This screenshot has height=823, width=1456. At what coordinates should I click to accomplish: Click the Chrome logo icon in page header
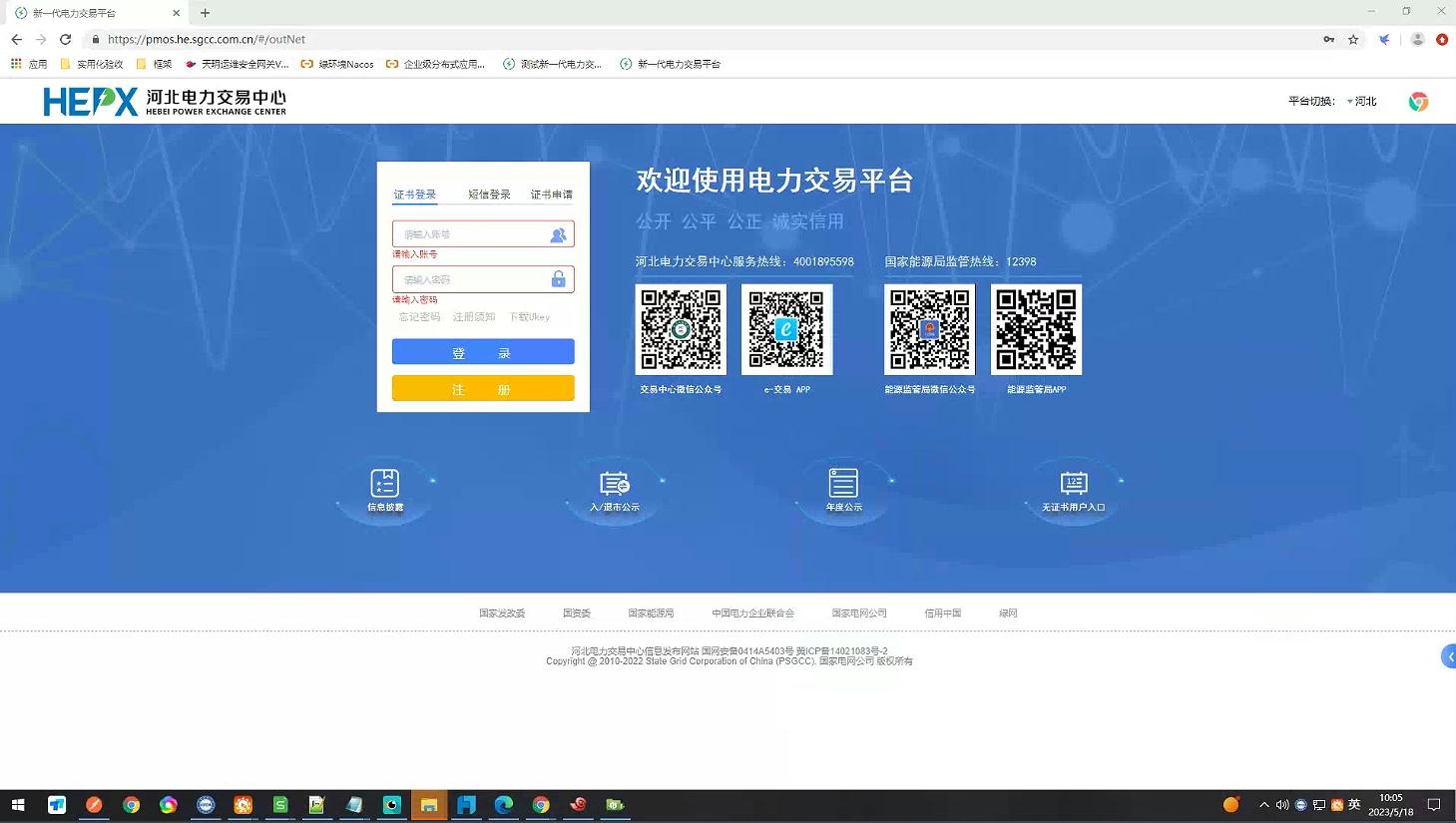[1418, 102]
